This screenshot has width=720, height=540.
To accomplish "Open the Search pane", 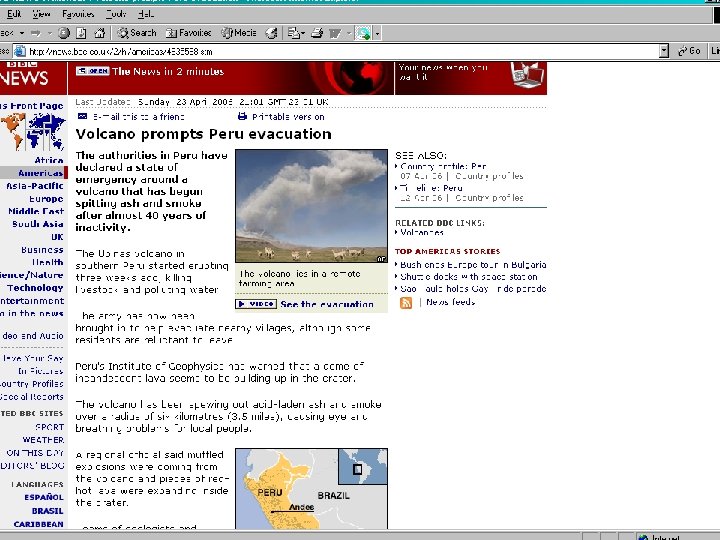I will click(x=137, y=33).
